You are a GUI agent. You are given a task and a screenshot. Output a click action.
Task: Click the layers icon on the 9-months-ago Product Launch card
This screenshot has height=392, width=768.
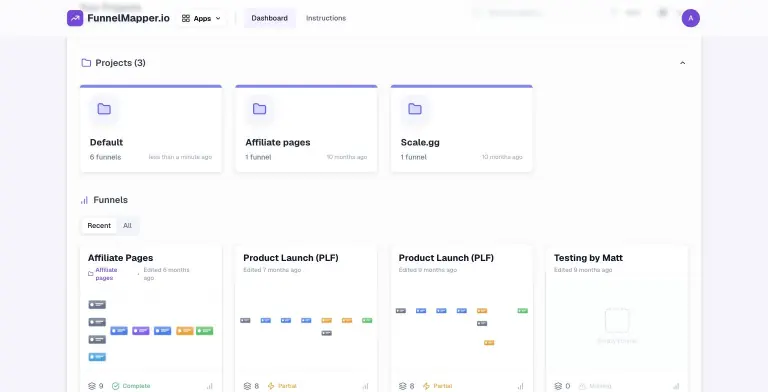tap(403, 386)
